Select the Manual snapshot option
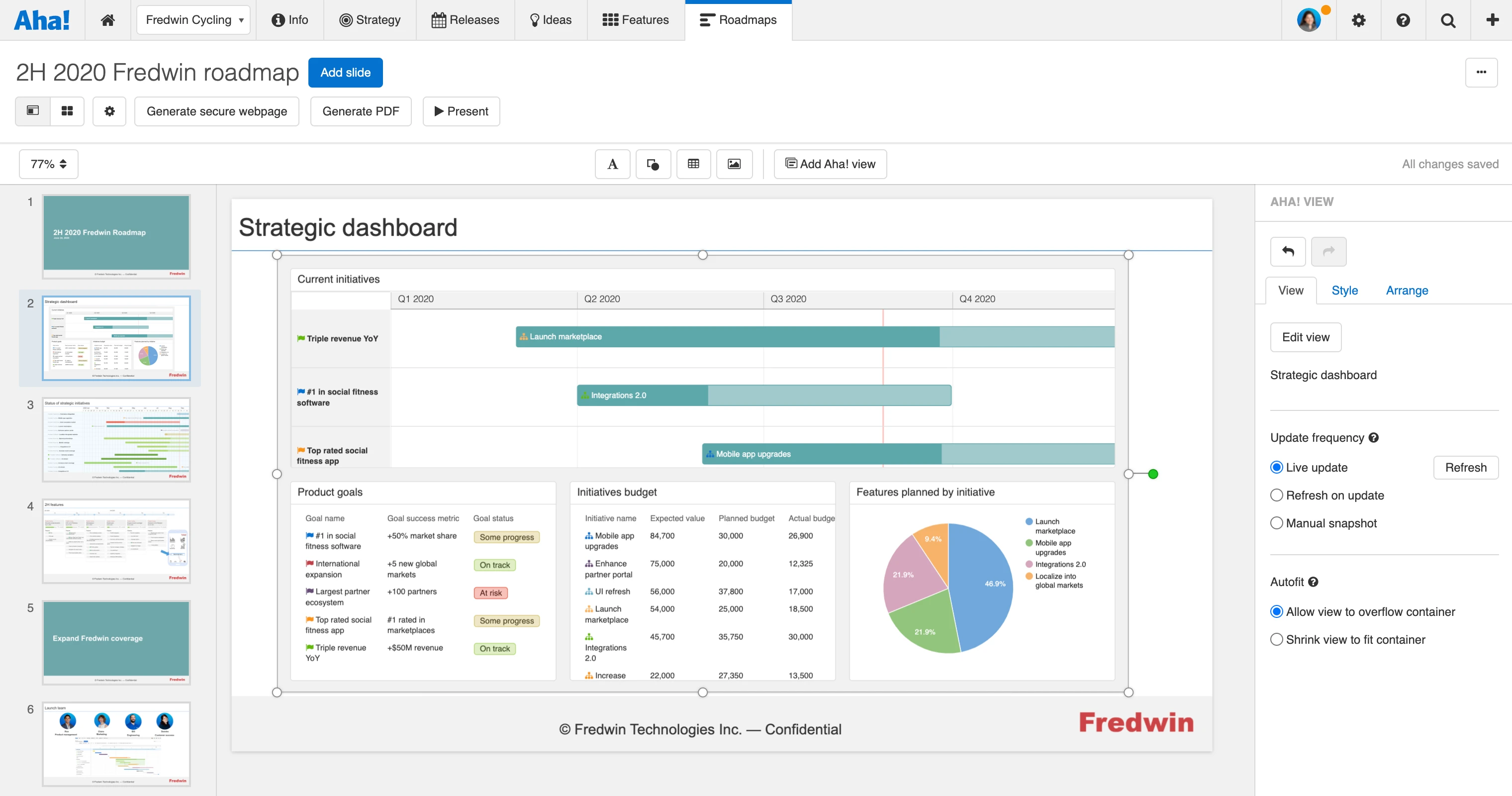This screenshot has width=1512, height=796. (x=1277, y=523)
